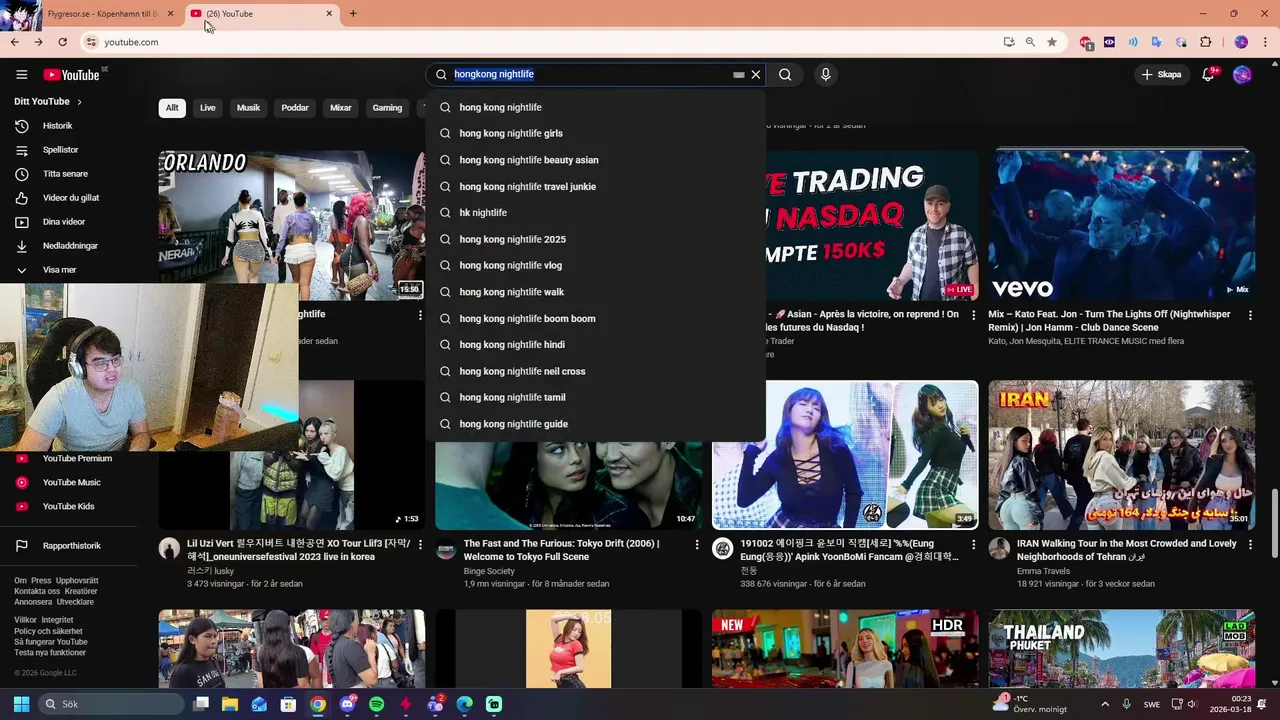This screenshot has height=720, width=1280.
Task: Open Spotify from the Windows taskbar
Action: [376, 704]
